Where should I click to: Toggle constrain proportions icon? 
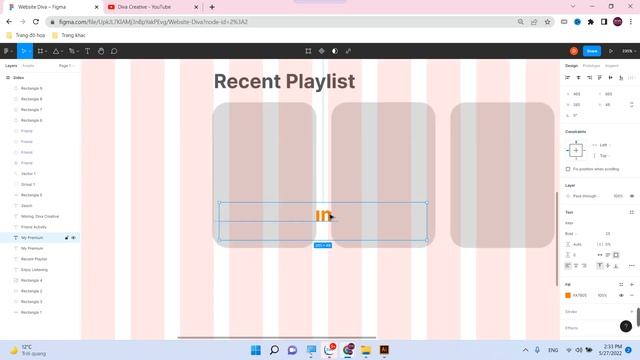tap(632, 104)
